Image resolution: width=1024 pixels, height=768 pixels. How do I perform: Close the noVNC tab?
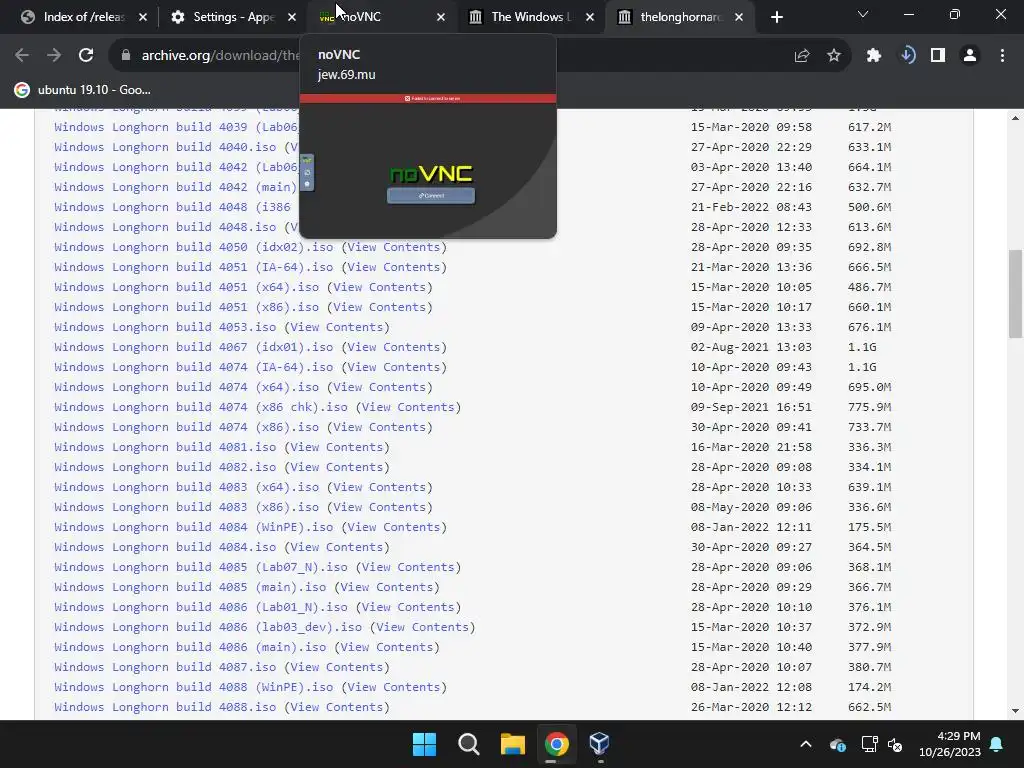441,17
